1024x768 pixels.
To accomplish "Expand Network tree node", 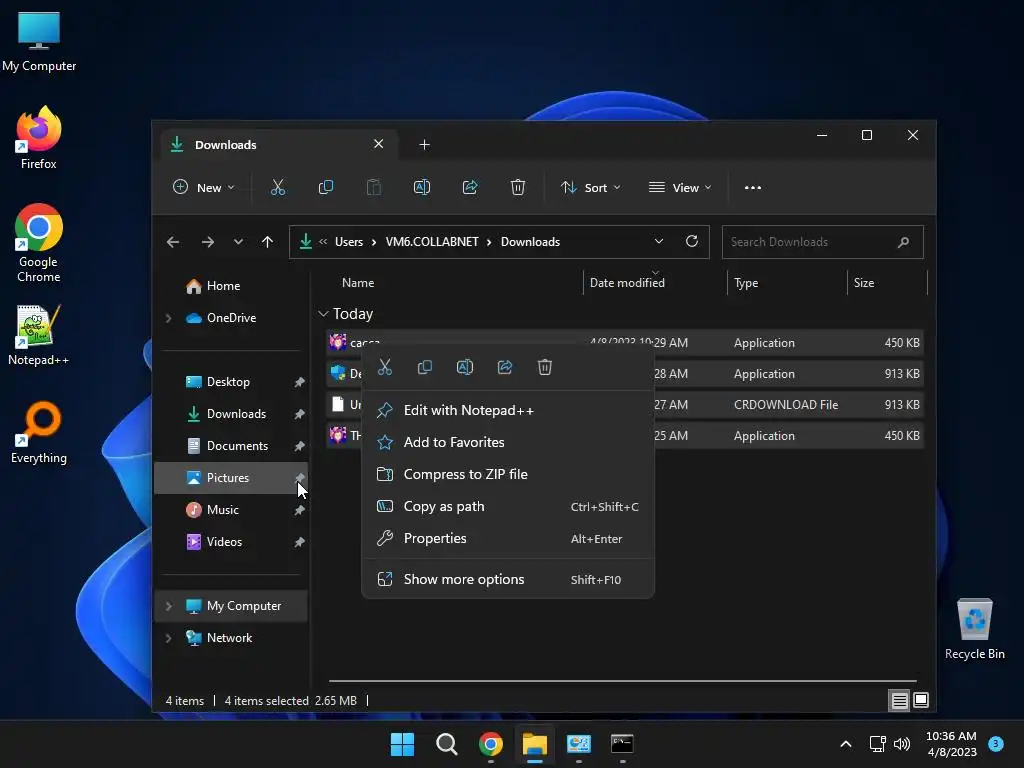I will (x=168, y=638).
